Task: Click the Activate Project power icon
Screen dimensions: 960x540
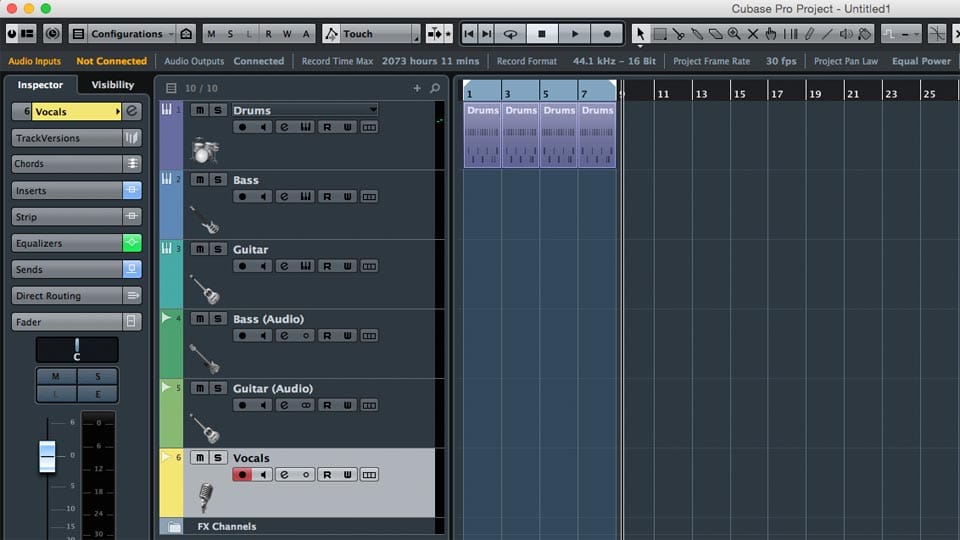Action: coord(12,34)
